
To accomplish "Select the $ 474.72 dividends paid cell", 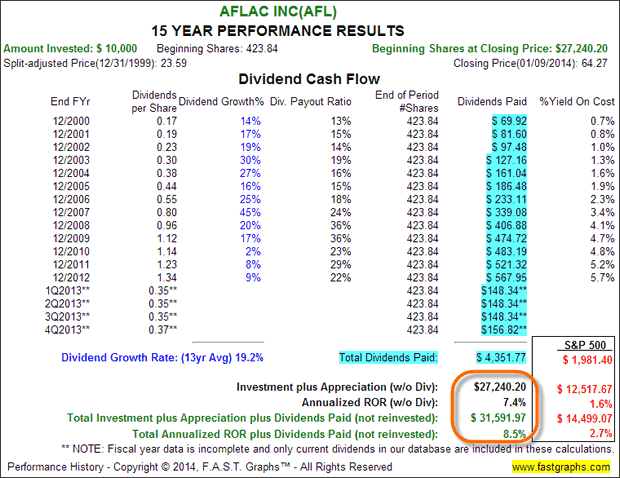I will [x=506, y=238].
